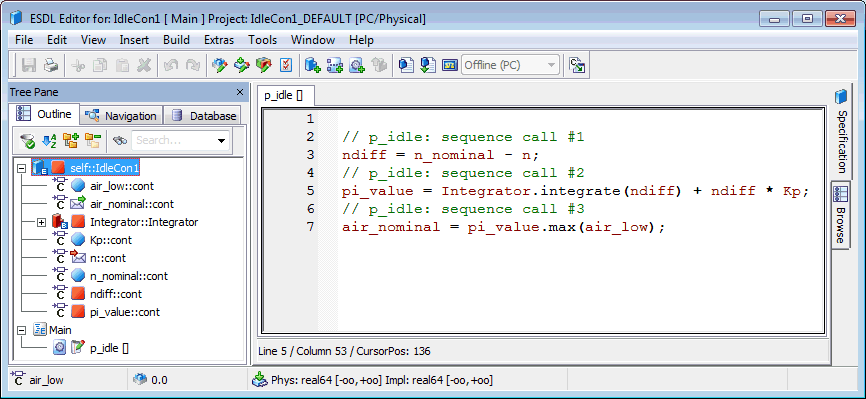Open the View menu
Screen dimensions: 866x399
click(x=93, y=40)
